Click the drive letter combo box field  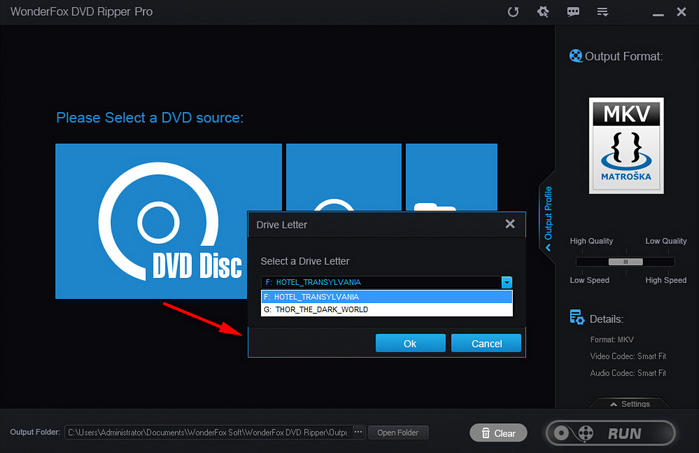(387, 282)
